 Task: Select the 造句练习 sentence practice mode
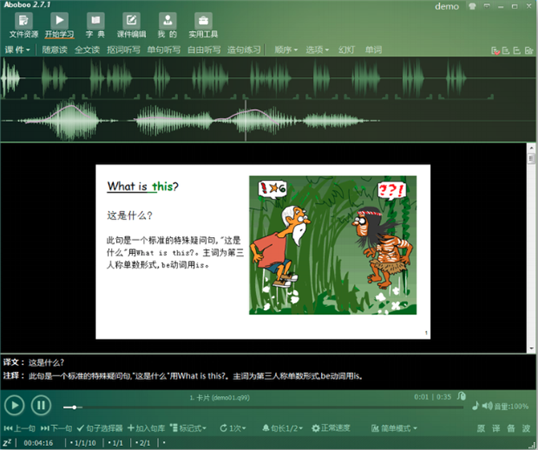click(244, 50)
